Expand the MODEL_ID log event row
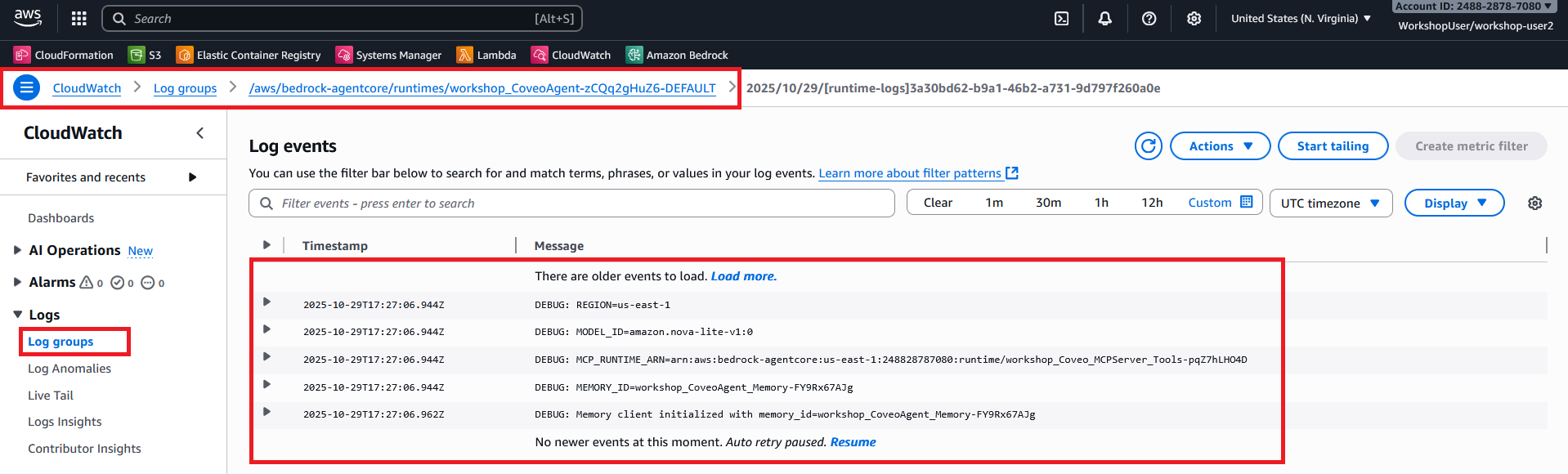Viewport: 1568px width, 474px height. (267, 329)
